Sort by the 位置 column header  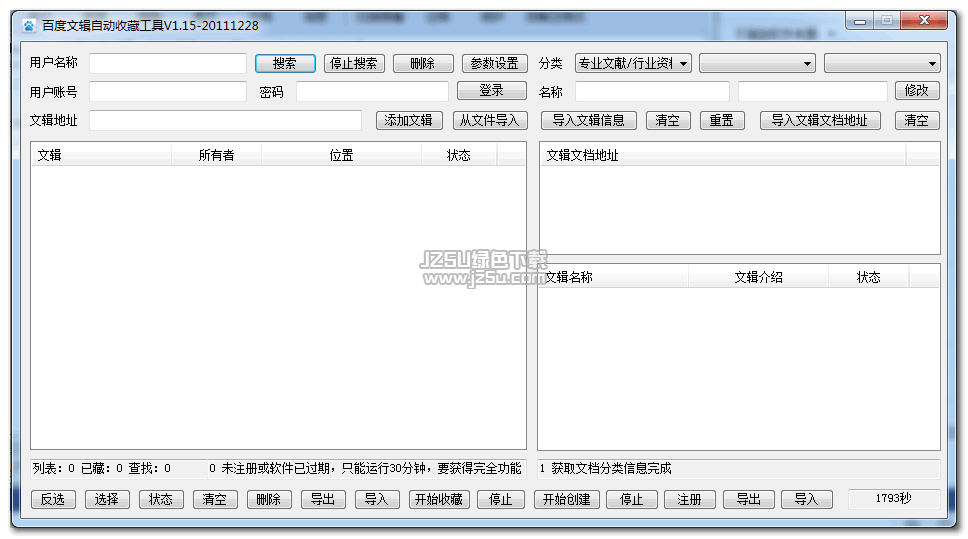tap(341, 155)
